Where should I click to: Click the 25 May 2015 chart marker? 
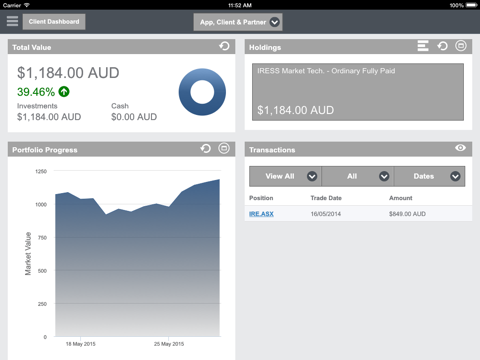[169, 344]
